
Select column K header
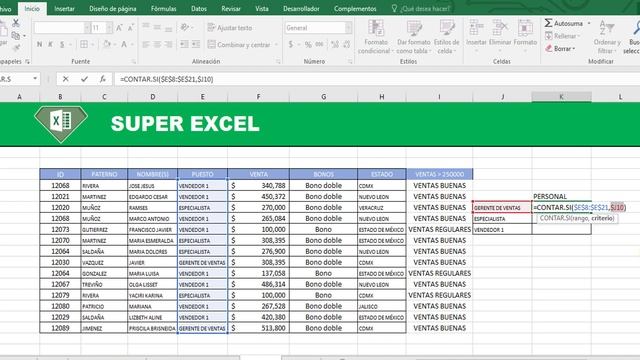pos(561,97)
